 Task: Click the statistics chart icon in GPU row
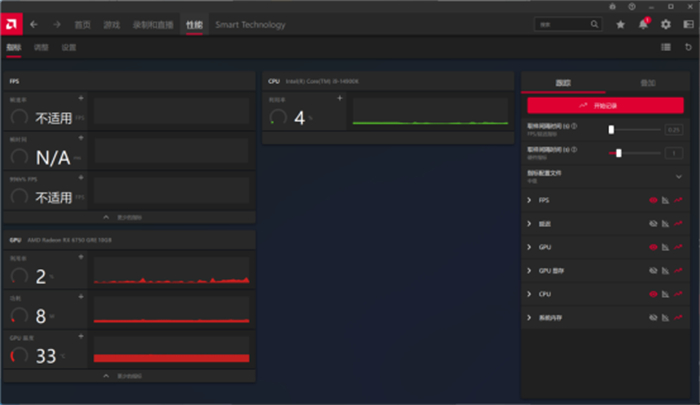[665, 247]
